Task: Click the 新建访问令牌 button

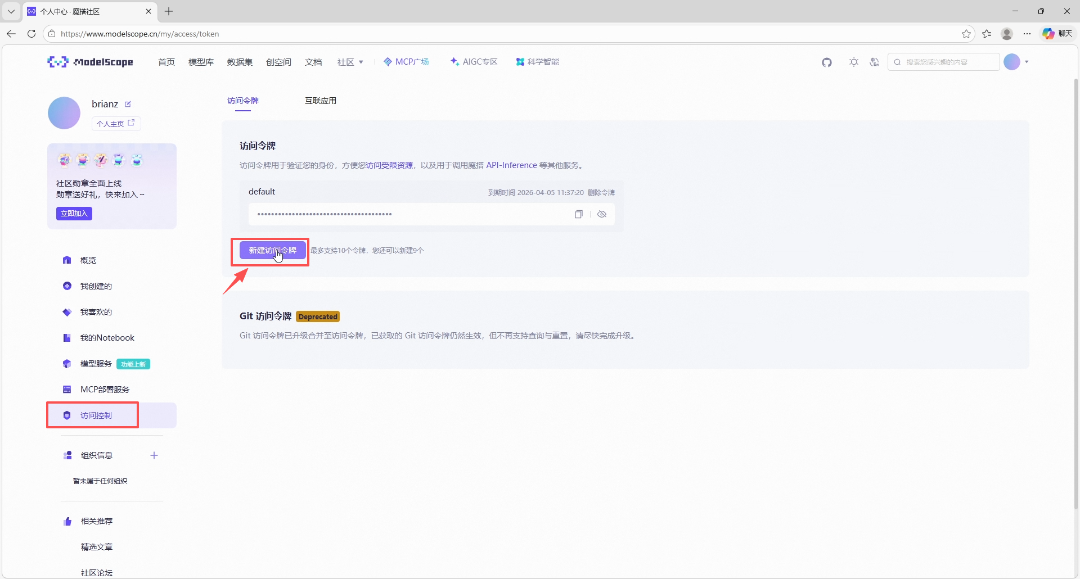Action: coord(273,251)
